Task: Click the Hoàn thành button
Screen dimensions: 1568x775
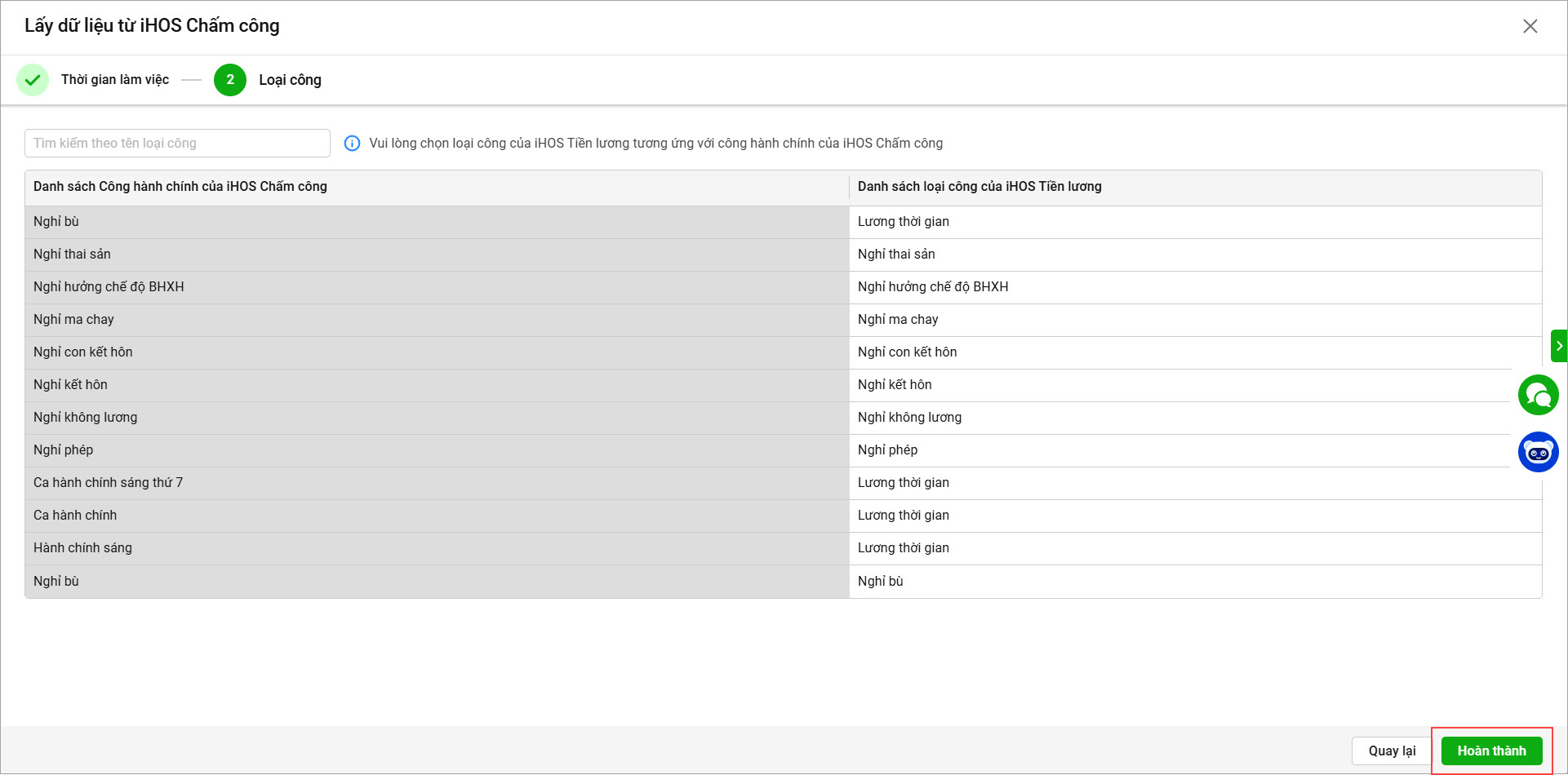Action: [1491, 751]
